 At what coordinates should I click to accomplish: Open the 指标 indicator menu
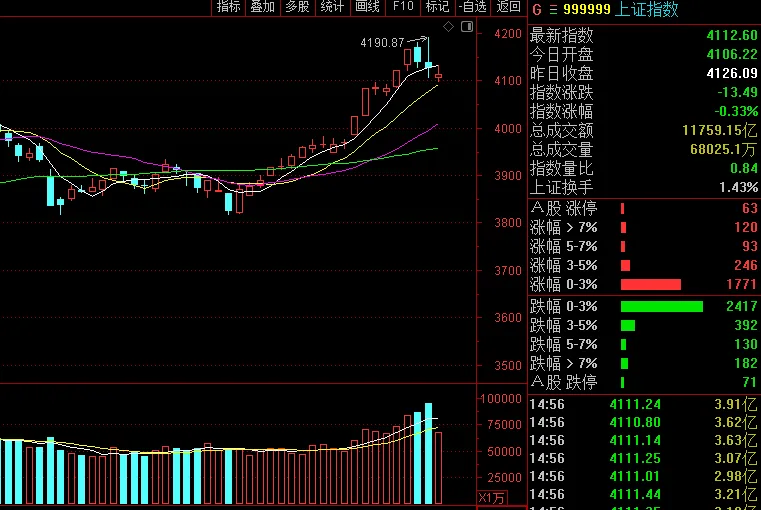(229, 7)
